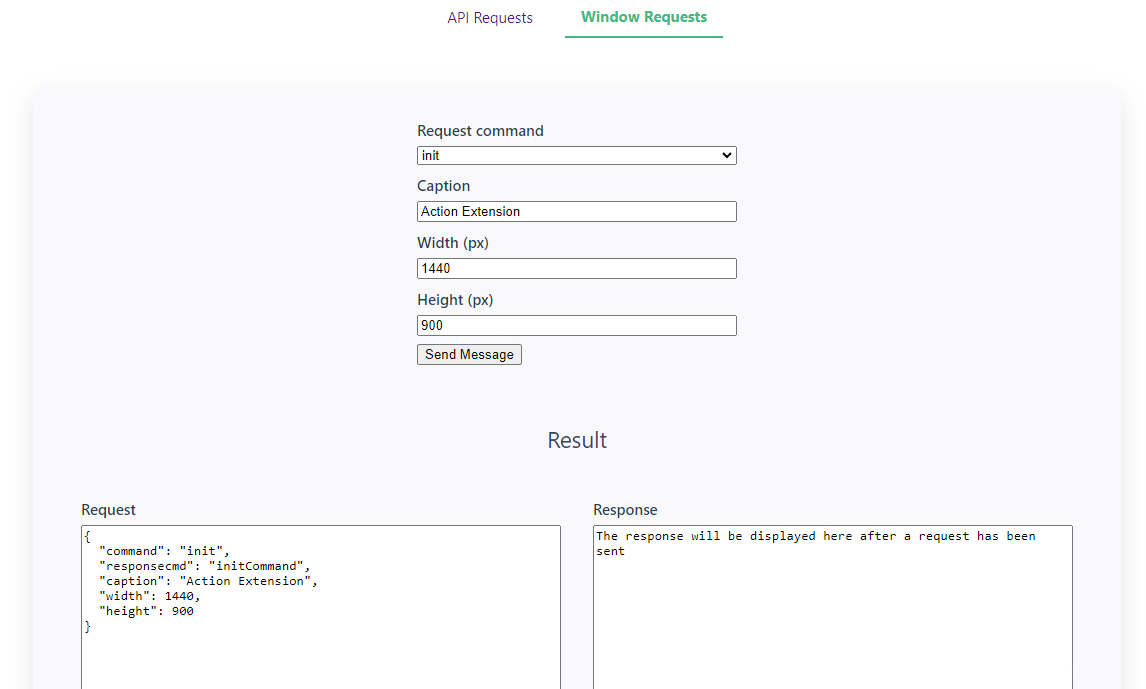This screenshot has height=689, width=1146.
Task: Click inside the Request JSON textarea
Action: [320, 650]
